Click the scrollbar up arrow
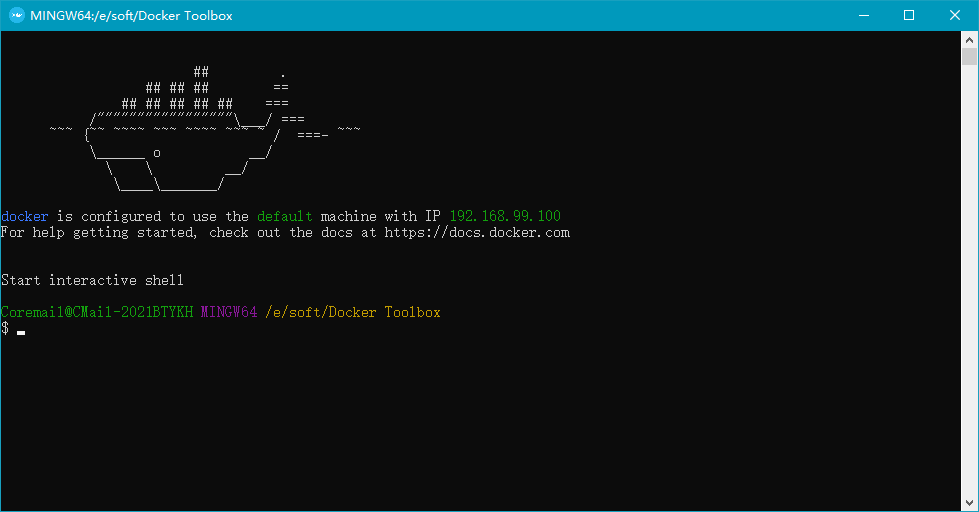Image resolution: width=979 pixels, height=512 pixels. pos(969,40)
